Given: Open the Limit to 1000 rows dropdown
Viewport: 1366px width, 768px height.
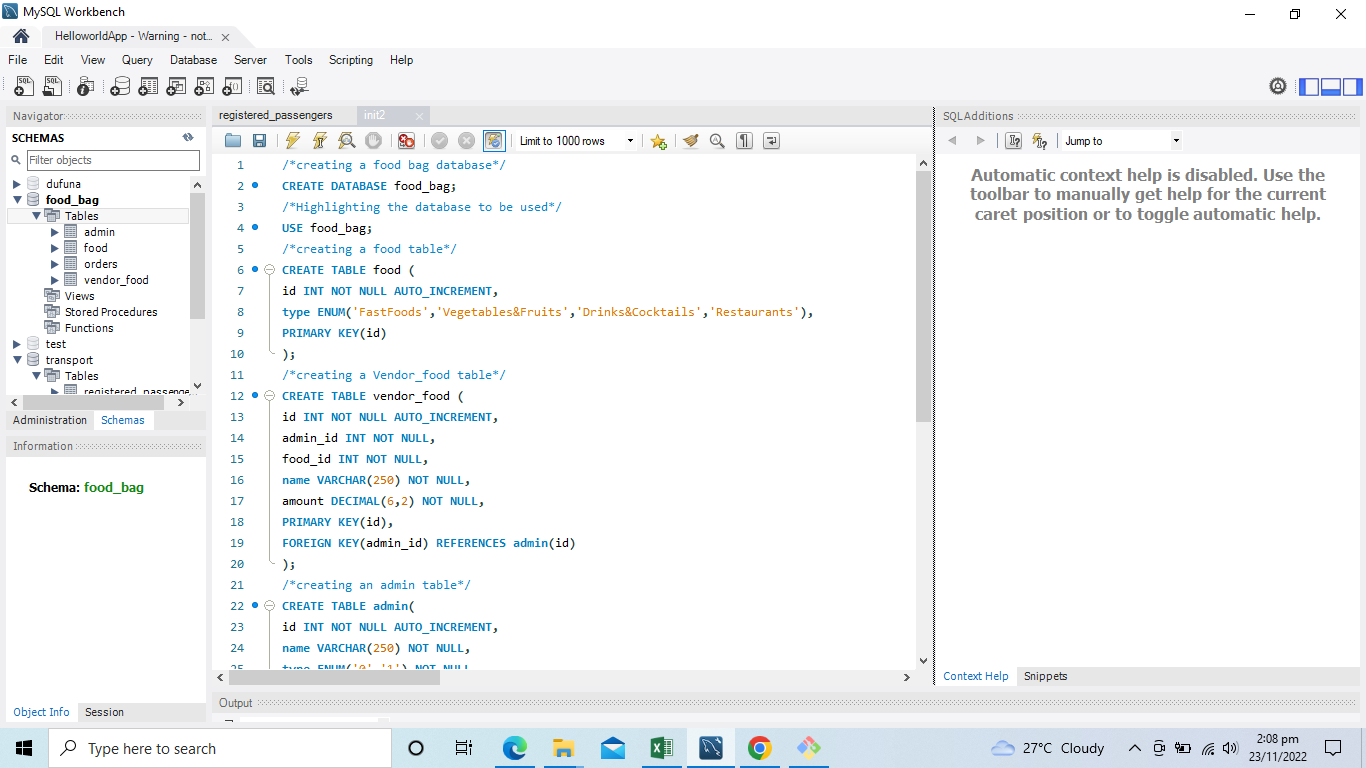Looking at the screenshot, I should click(628, 140).
